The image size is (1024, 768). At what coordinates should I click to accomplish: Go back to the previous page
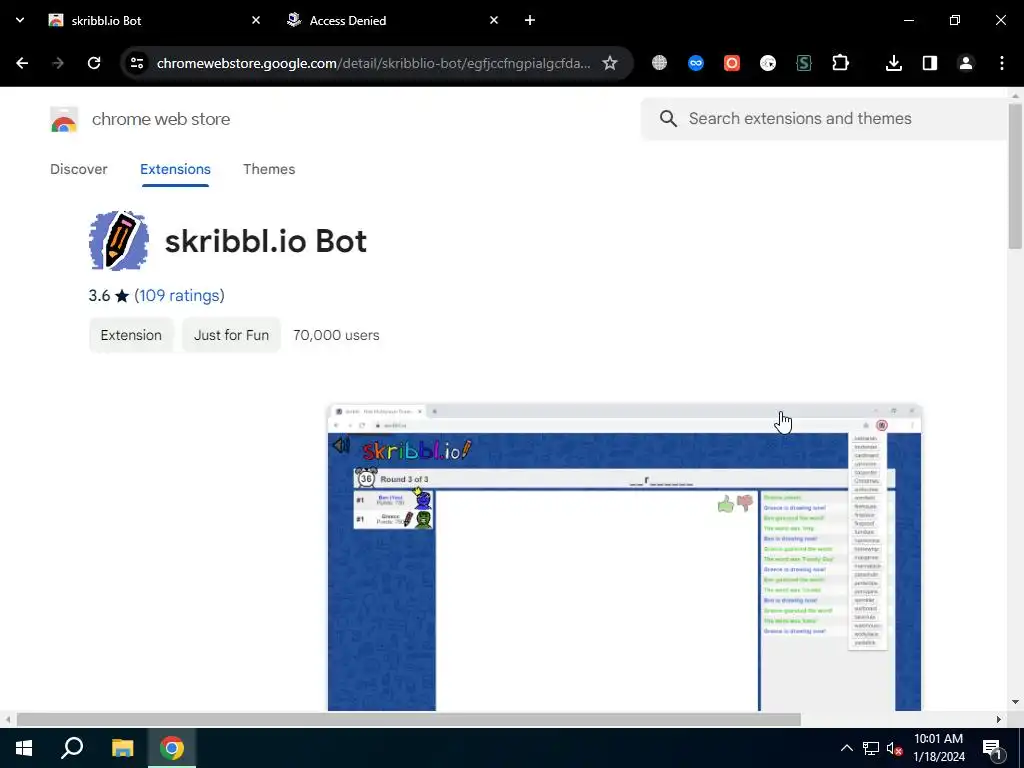pyautogui.click(x=22, y=63)
